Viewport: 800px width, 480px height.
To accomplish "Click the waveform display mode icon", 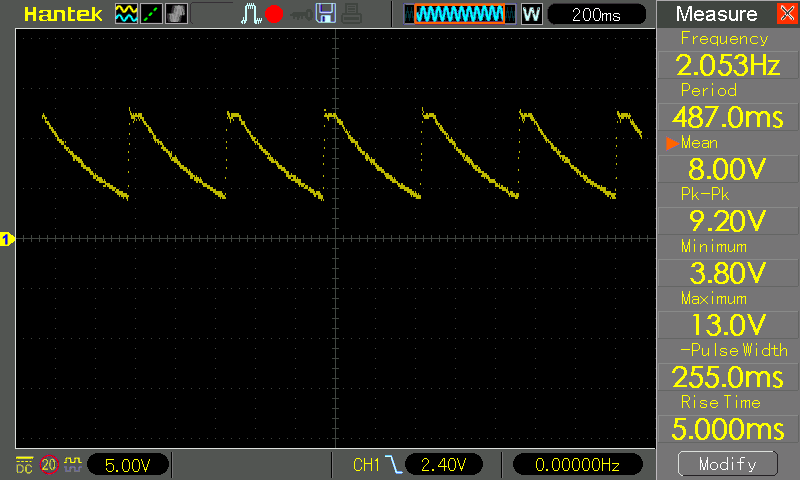I will click(x=126, y=14).
